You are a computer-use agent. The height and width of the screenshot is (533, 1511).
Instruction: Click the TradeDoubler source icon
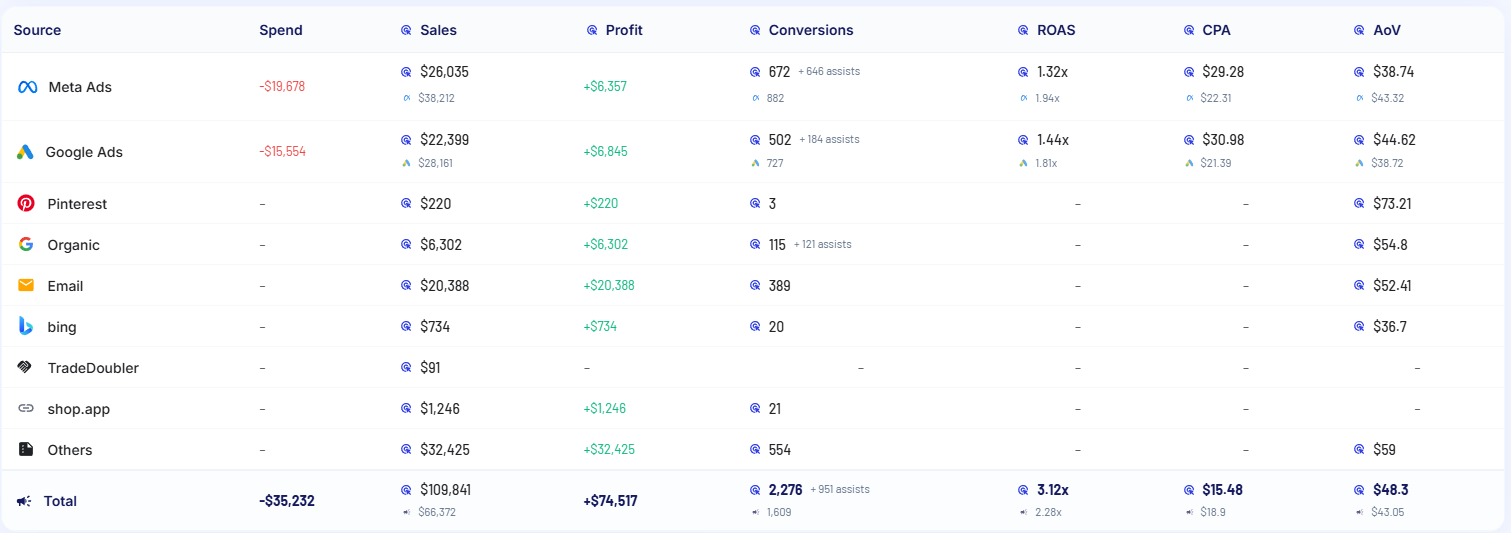click(26, 368)
